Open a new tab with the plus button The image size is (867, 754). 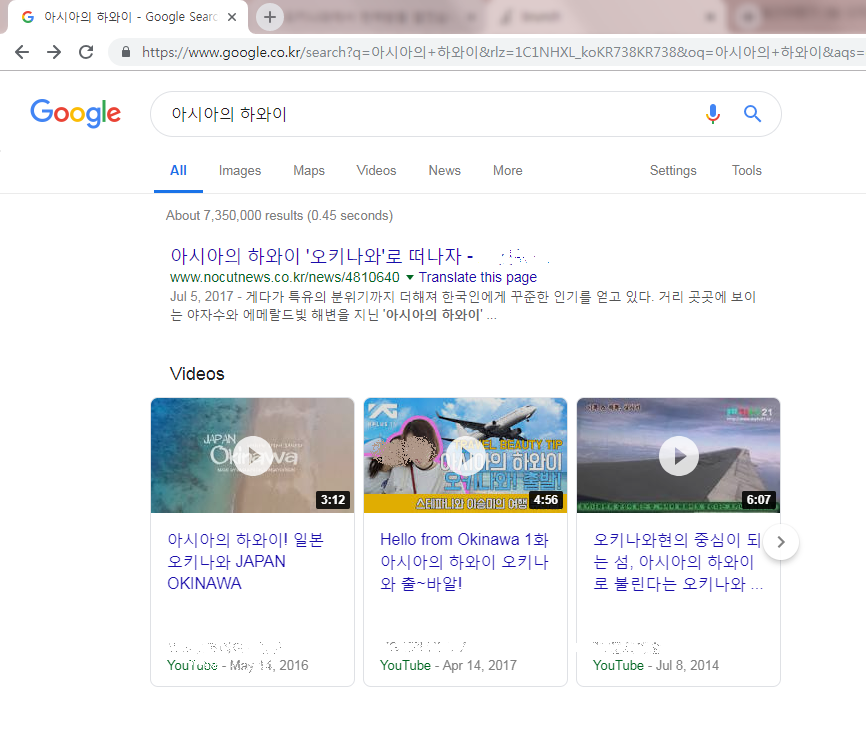pyautogui.click(x=269, y=17)
